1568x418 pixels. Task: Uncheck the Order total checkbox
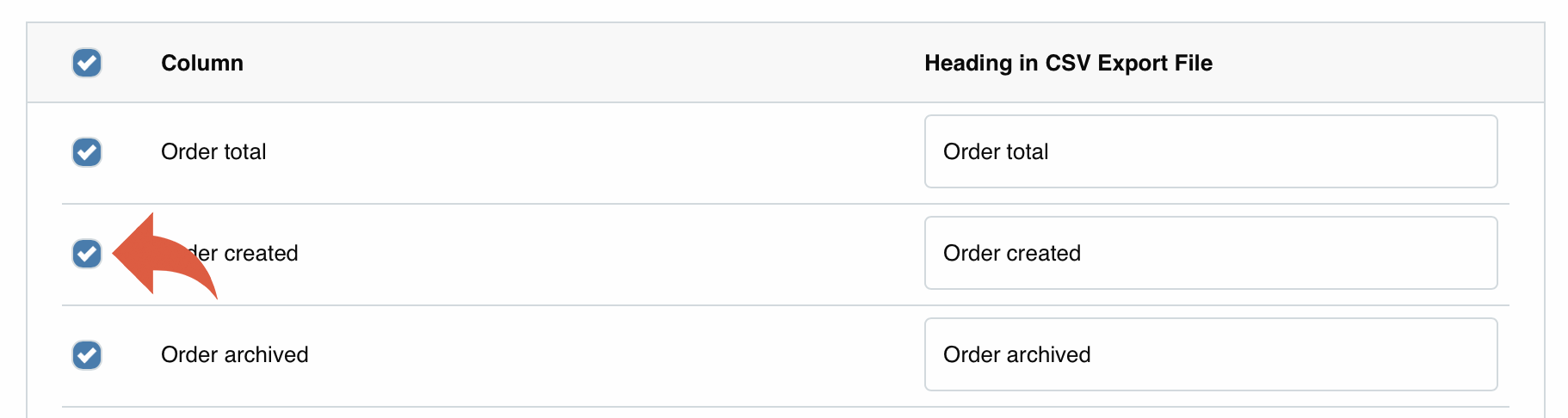(x=87, y=152)
